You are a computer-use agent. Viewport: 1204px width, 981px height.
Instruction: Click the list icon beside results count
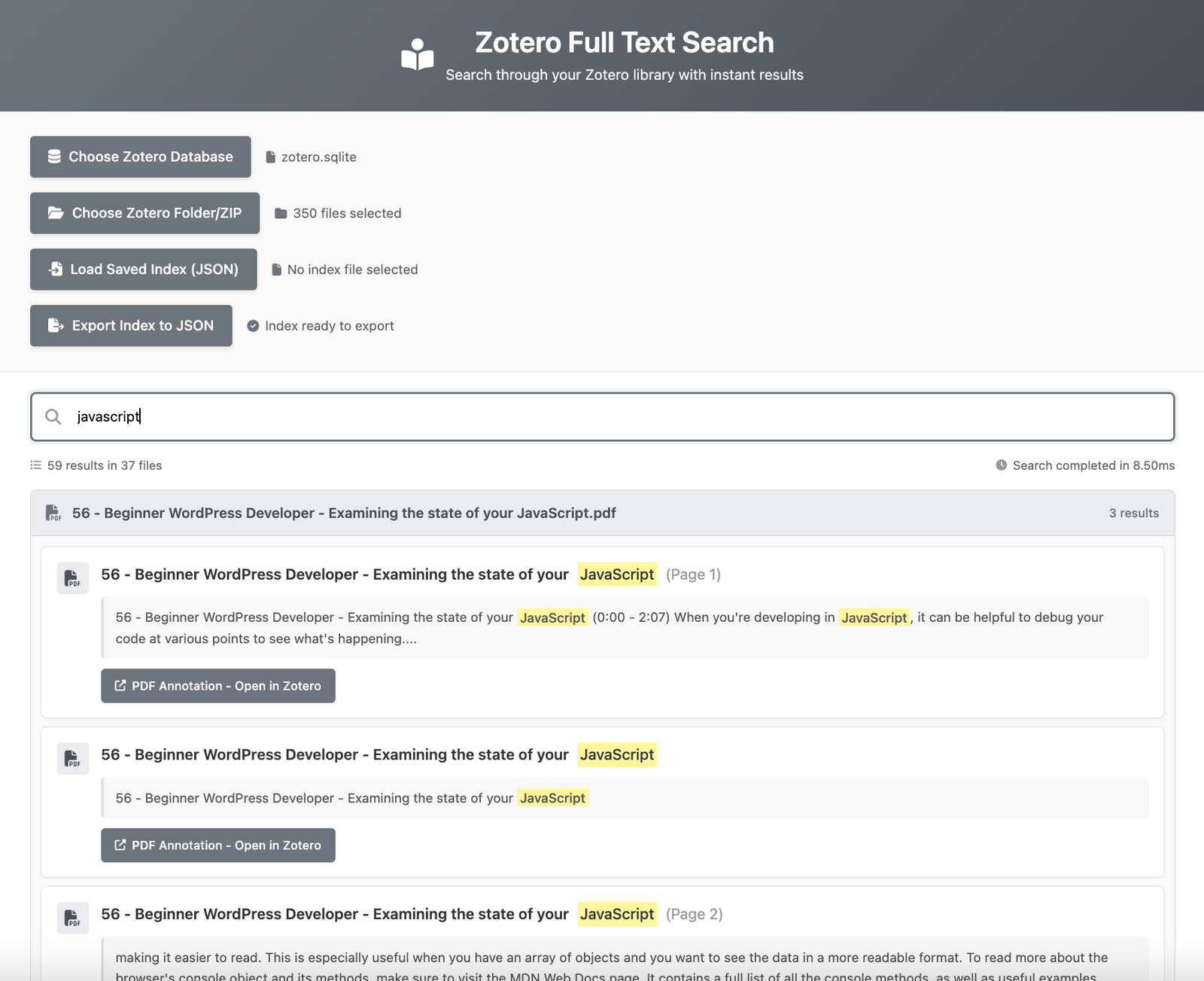click(x=35, y=465)
